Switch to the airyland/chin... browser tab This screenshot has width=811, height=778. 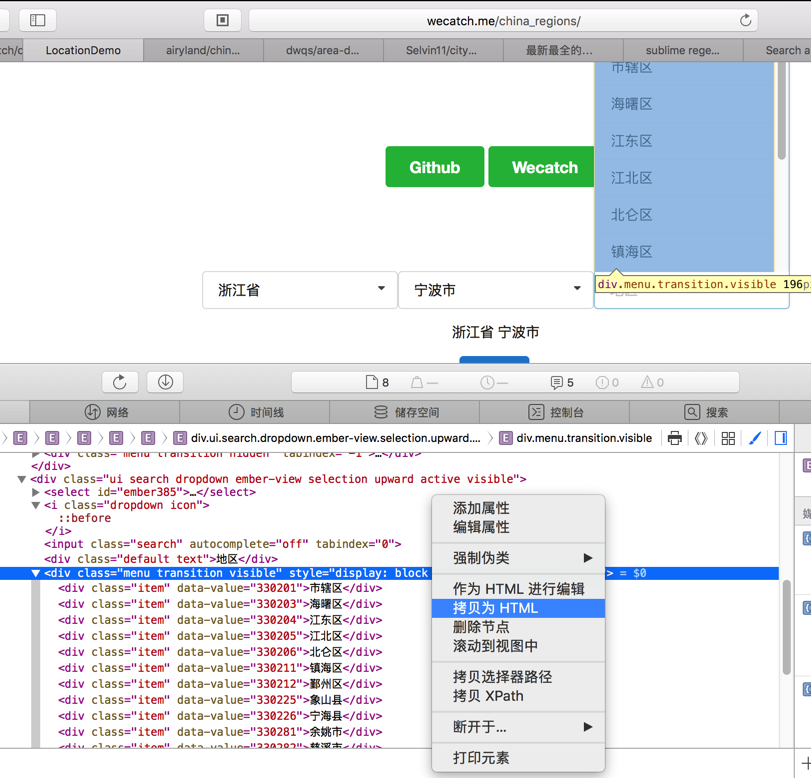(203, 50)
